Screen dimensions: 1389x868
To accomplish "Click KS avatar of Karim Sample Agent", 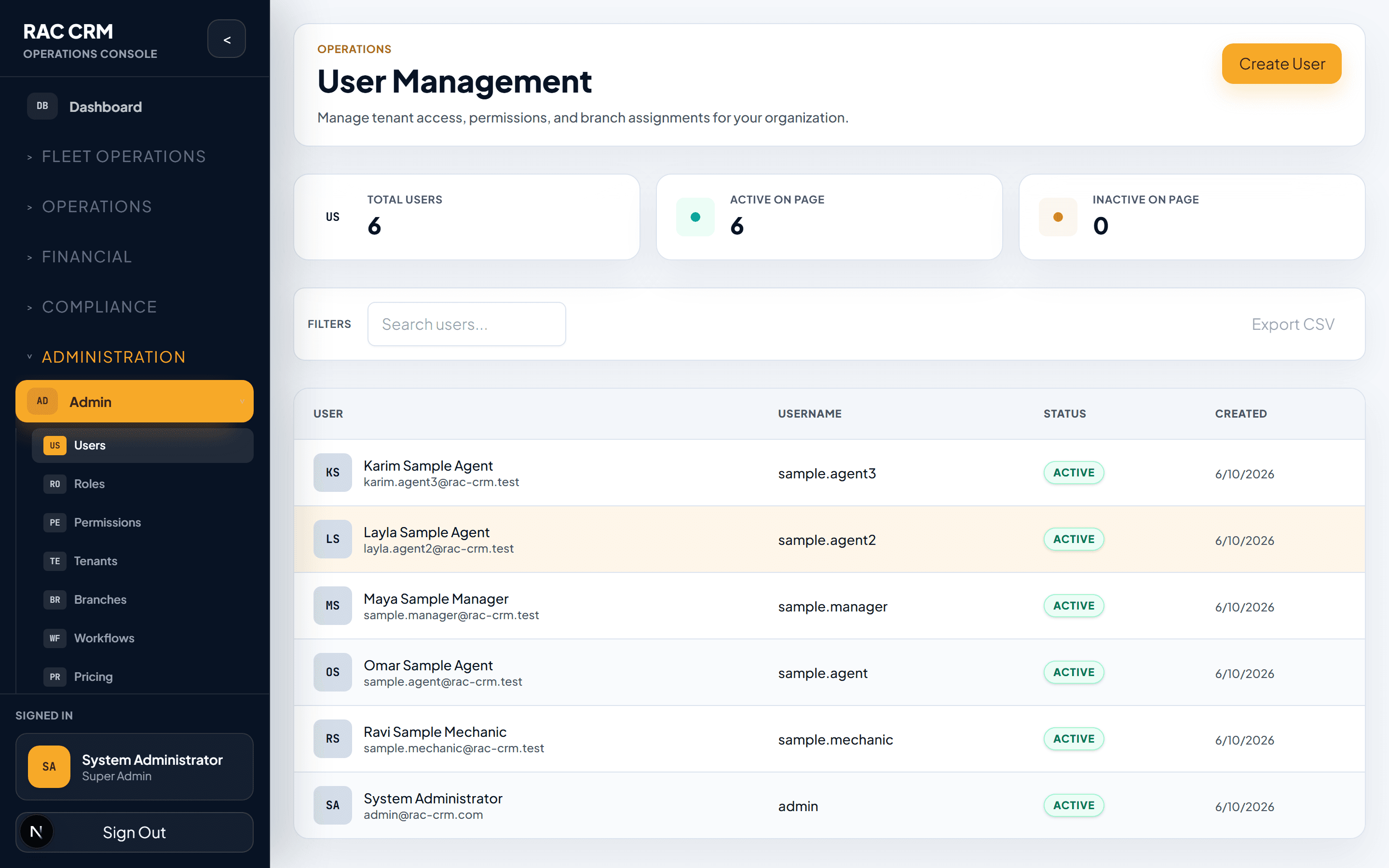I will [x=332, y=473].
